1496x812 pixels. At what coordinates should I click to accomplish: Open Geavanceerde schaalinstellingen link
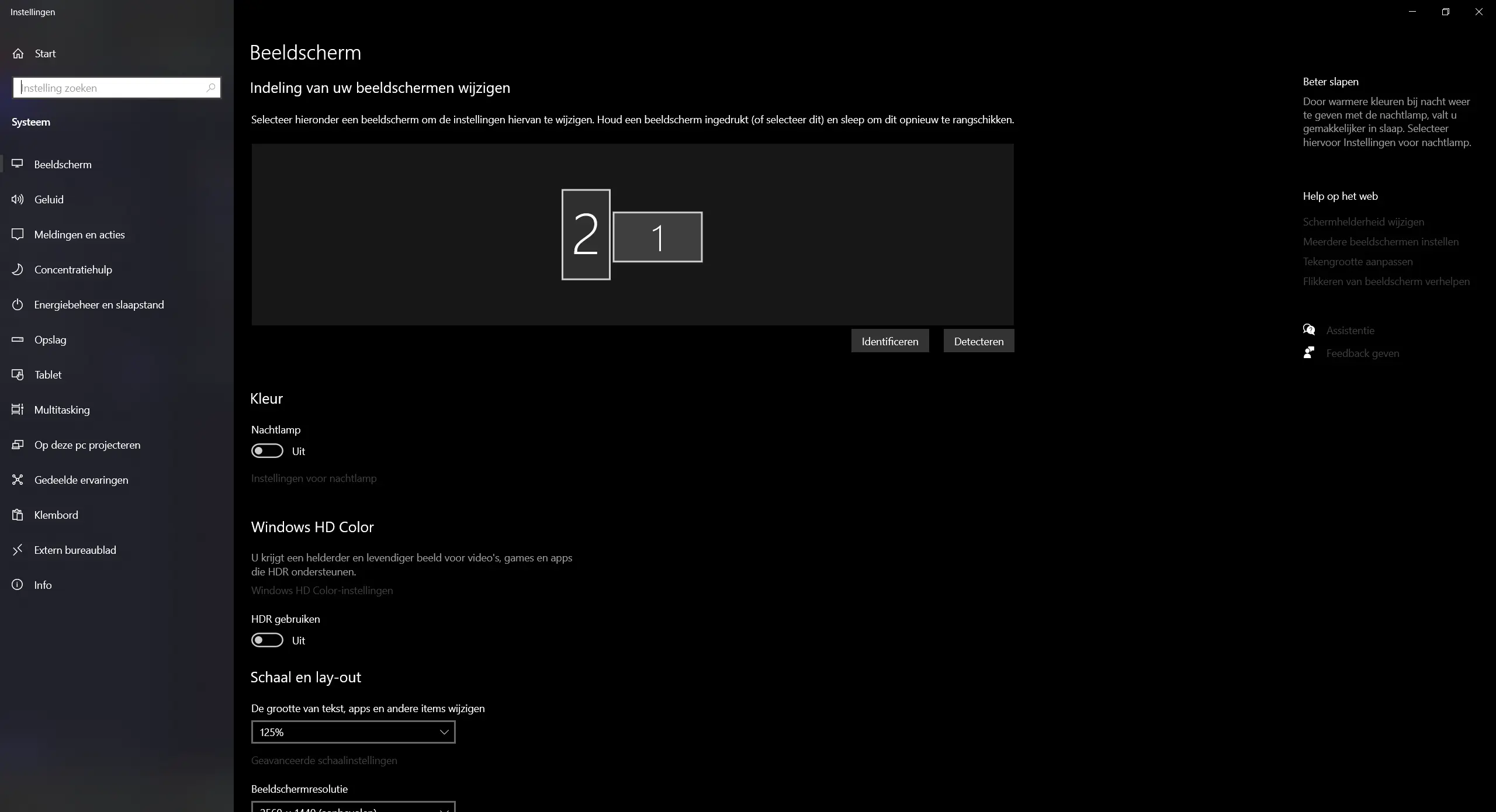point(324,761)
